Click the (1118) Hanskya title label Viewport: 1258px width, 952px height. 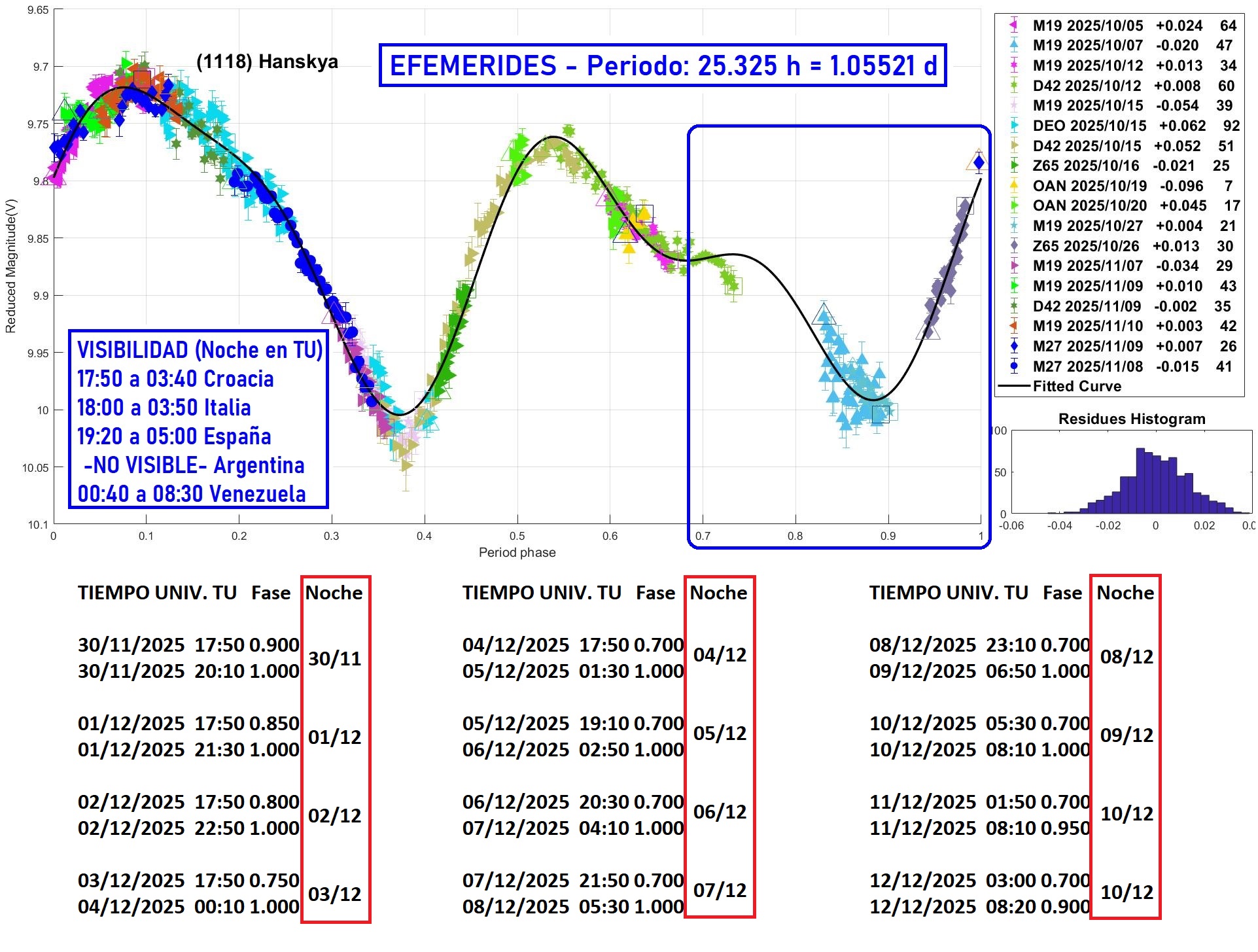(x=267, y=62)
